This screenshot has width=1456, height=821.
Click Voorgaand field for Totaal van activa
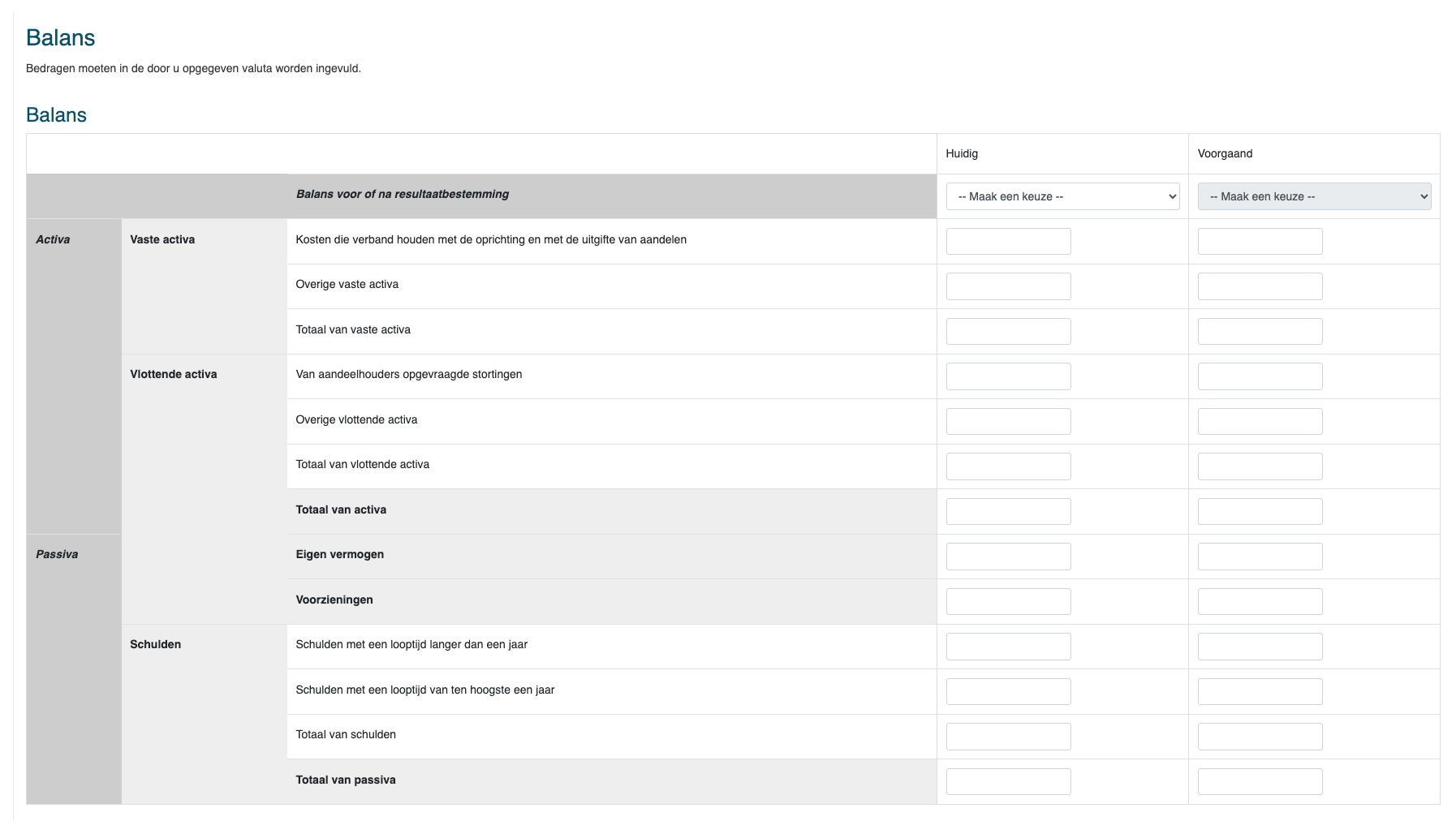click(1260, 511)
